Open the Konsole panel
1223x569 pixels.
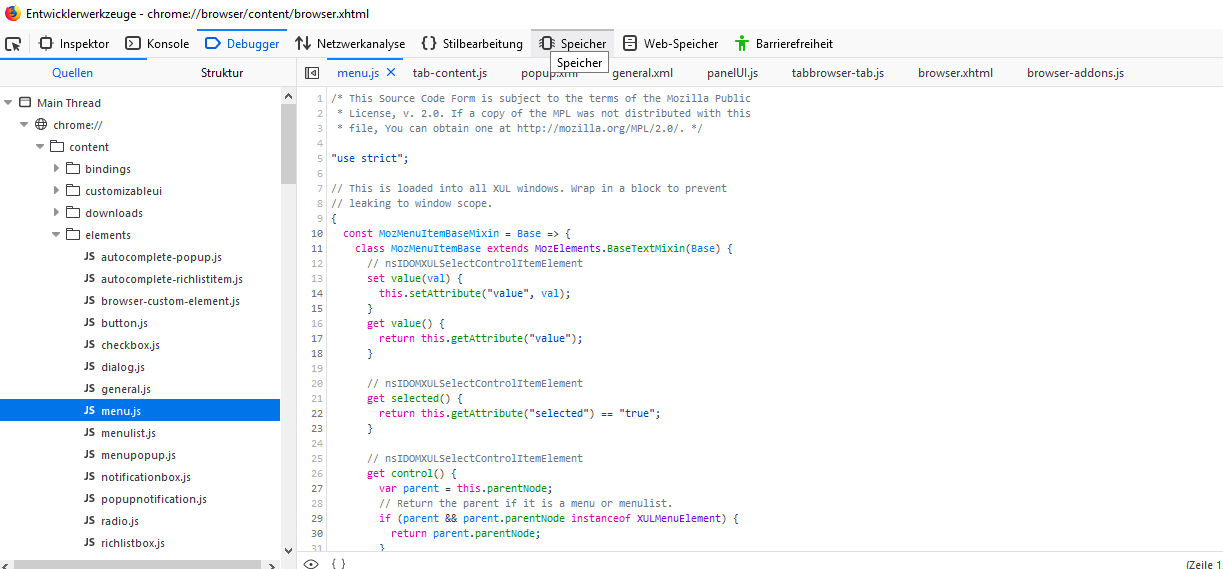[x=157, y=44]
